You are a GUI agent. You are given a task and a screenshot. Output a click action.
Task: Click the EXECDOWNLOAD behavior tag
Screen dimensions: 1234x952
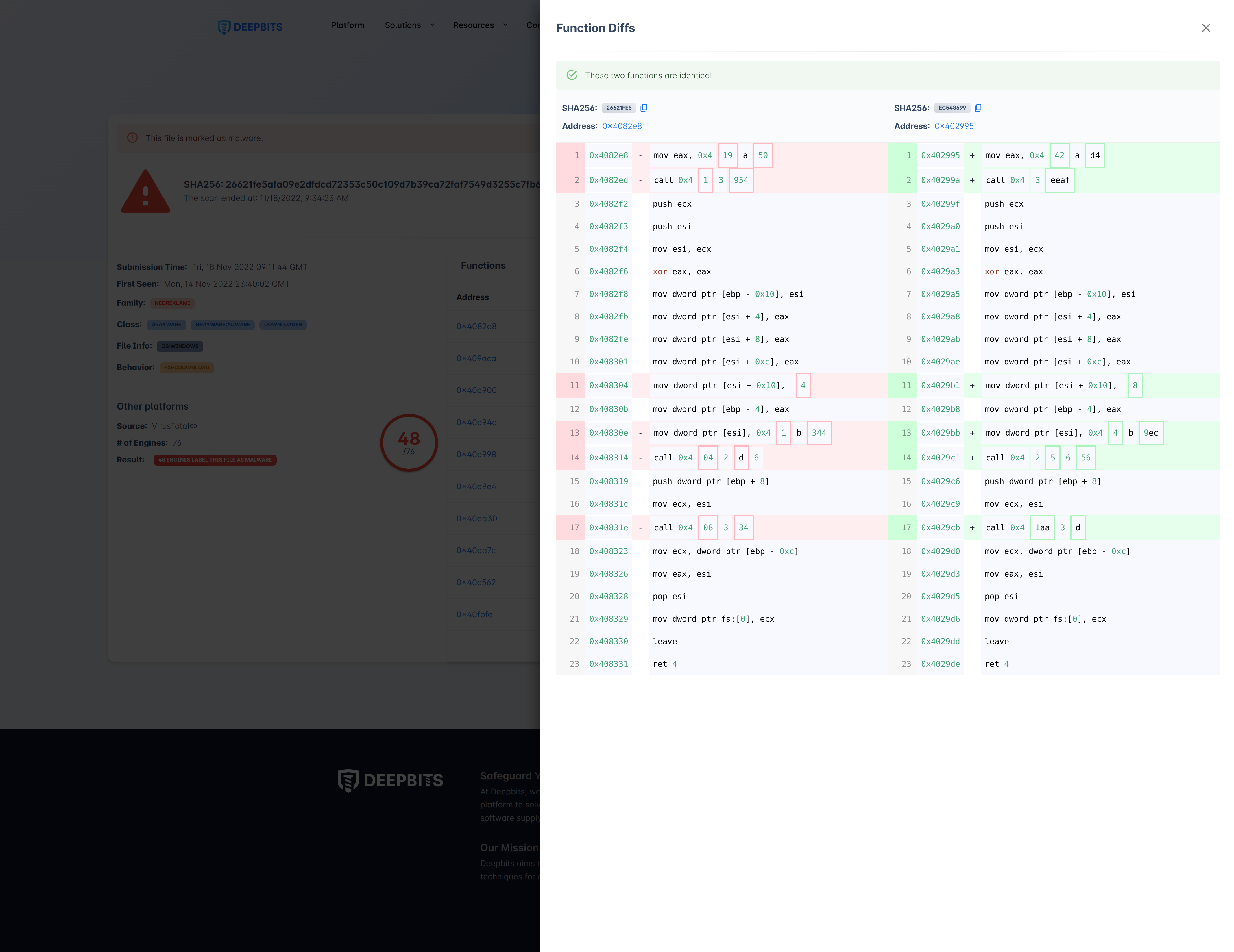click(x=186, y=368)
